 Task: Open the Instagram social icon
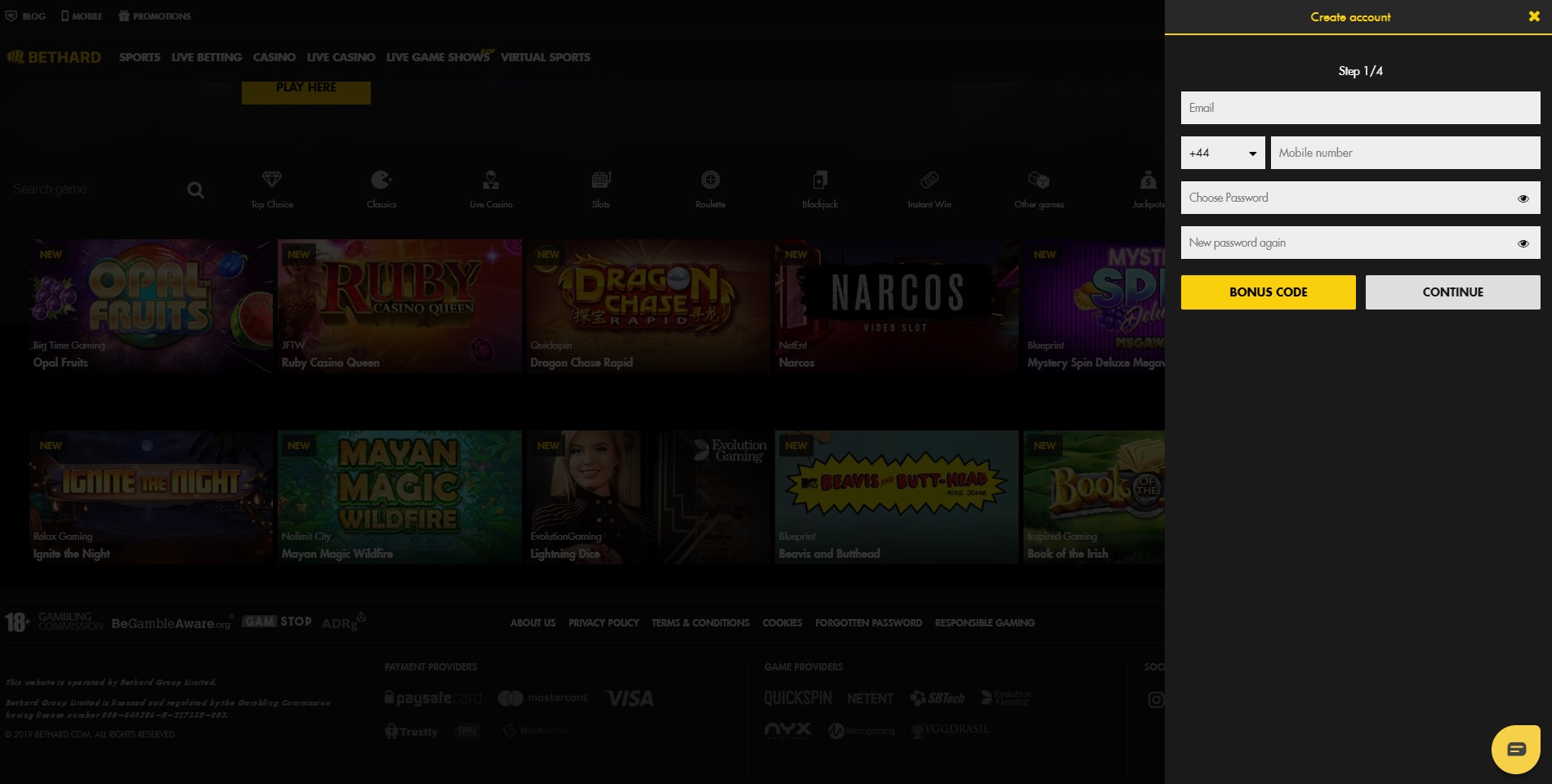[x=1156, y=699]
